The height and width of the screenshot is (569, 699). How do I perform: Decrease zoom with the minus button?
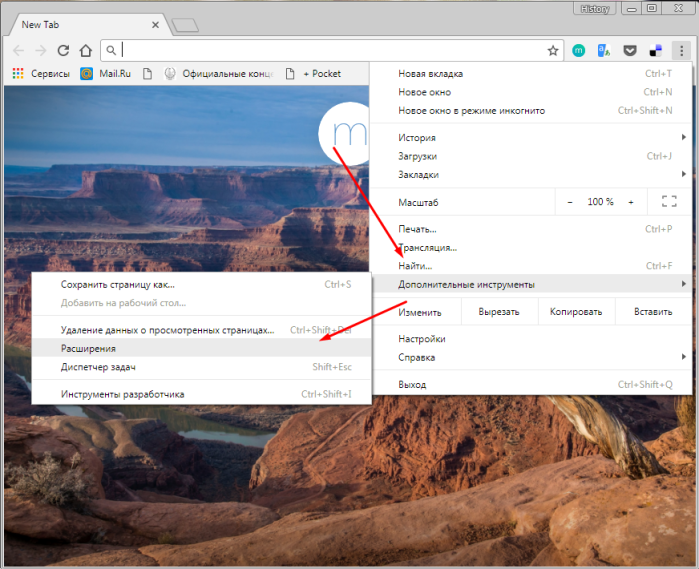[570, 202]
